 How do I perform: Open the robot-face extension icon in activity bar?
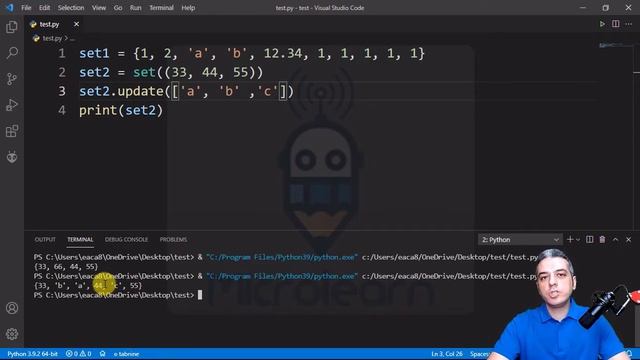pyautogui.click(x=12, y=157)
